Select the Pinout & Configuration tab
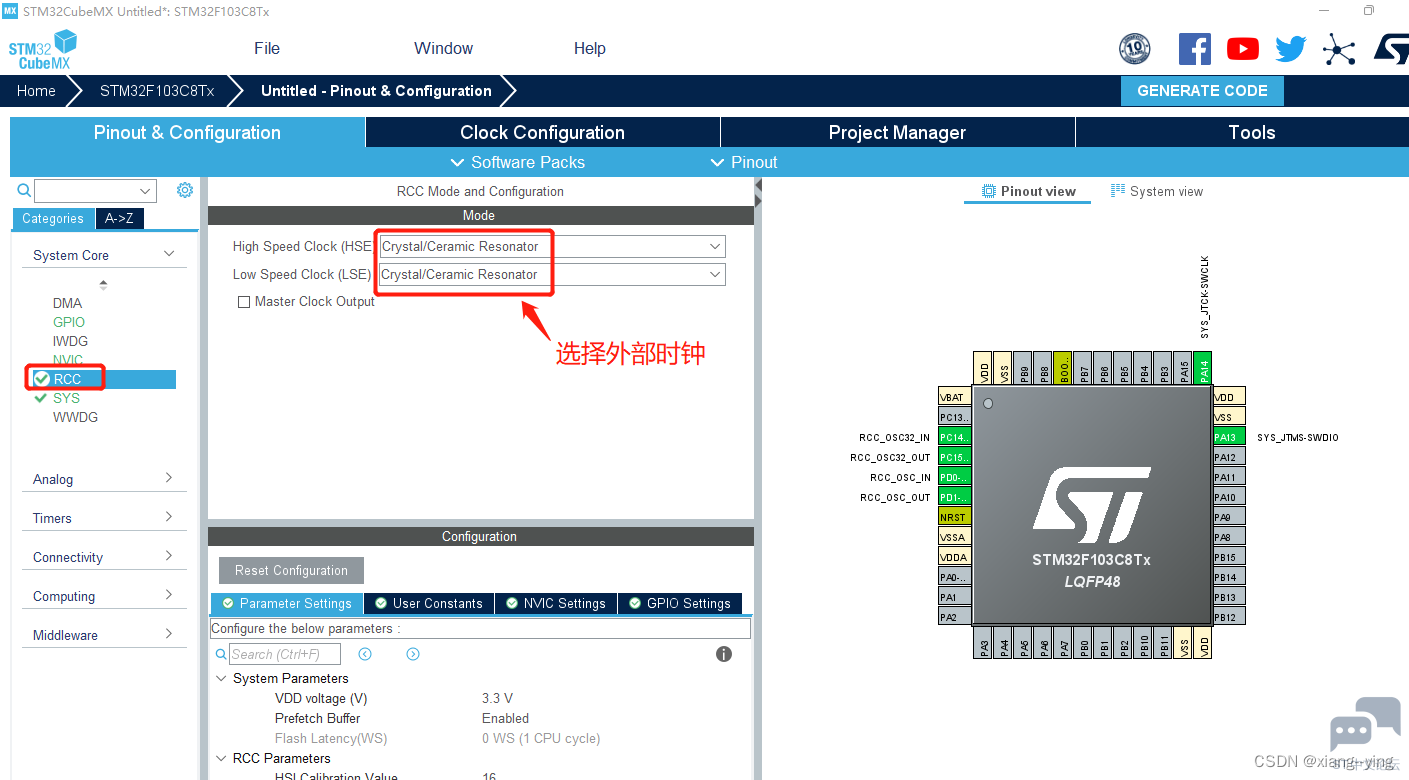The image size is (1409, 780). click(x=187, y=132)
